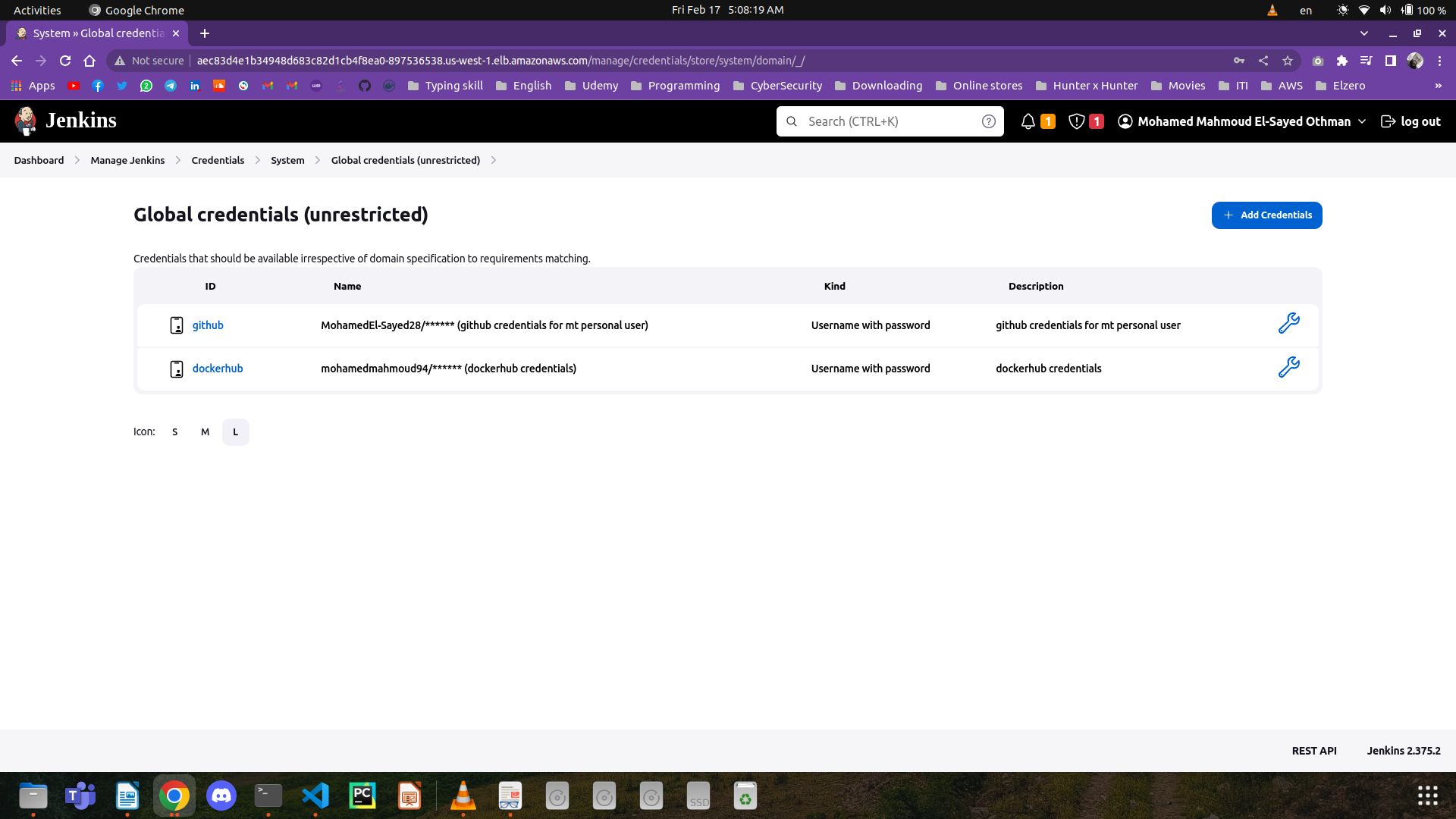Select the Jenkins head logo to go home
Image resolution: width=1456 pixels, height=819 pixels.
point(25,121)
